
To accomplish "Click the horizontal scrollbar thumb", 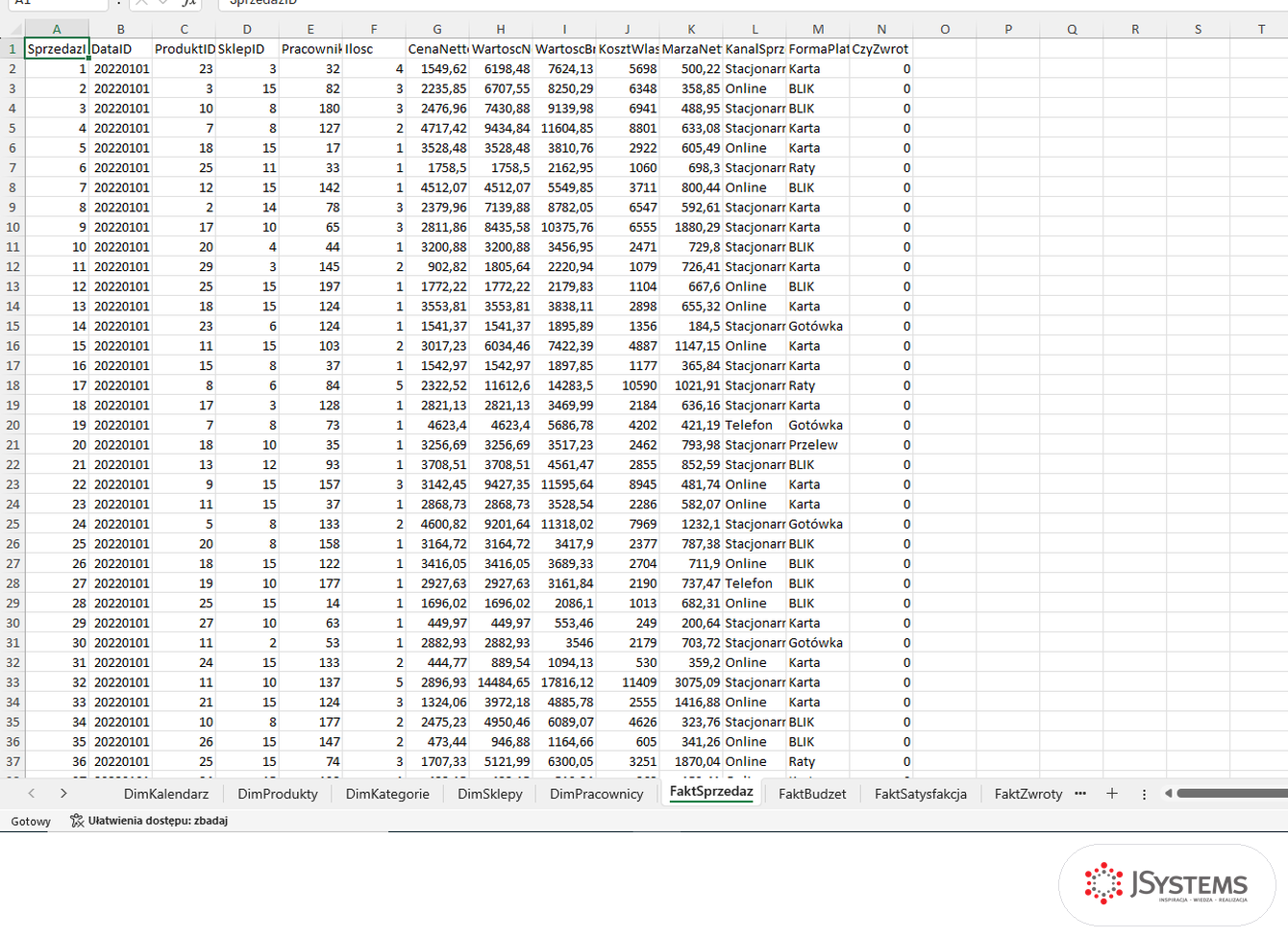I will click(1232, 794).
